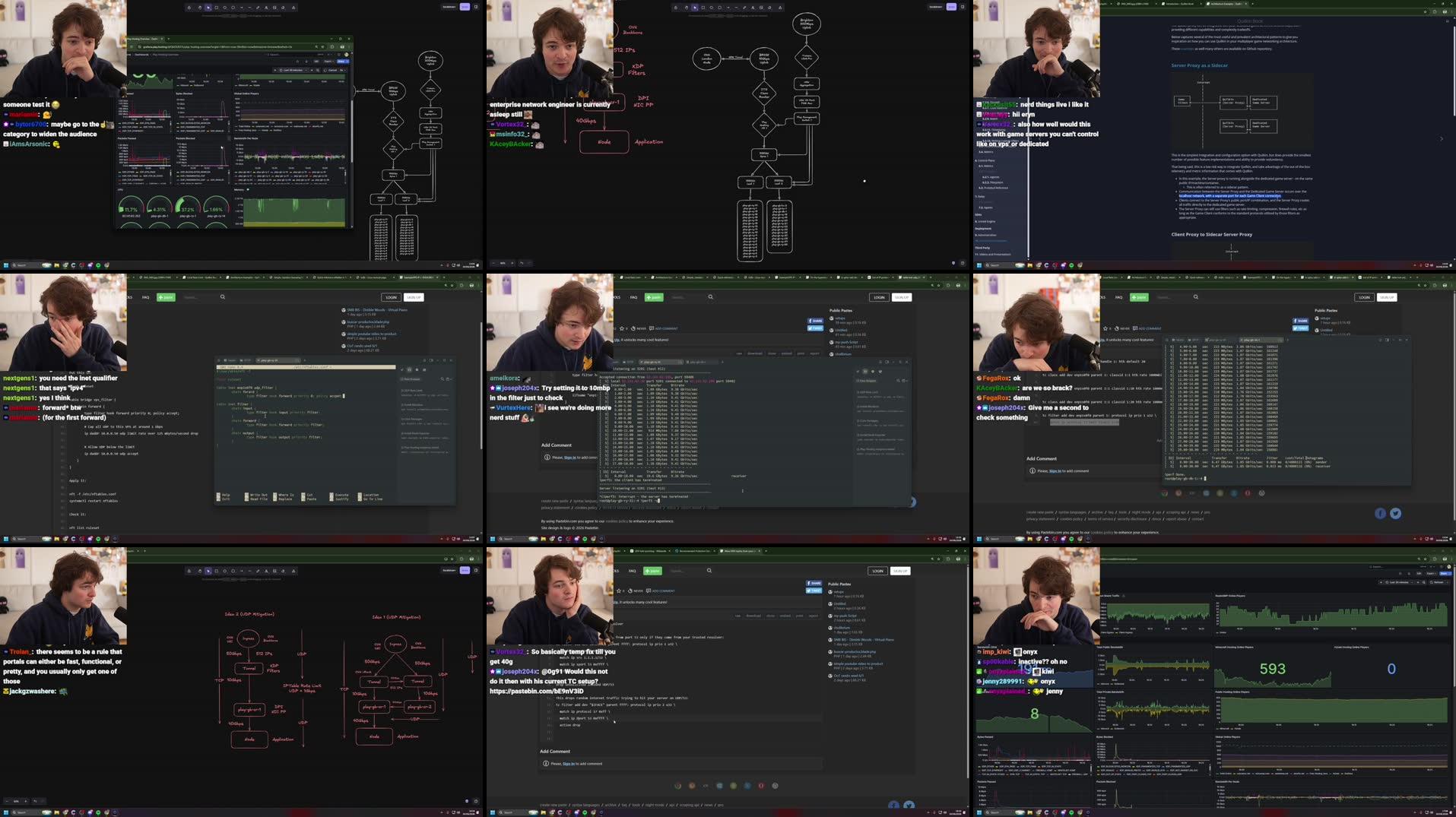Click Twitter circle icon in iperf results frame footer
This screenshot has width=1456, height=817.
click(1396, 514)
